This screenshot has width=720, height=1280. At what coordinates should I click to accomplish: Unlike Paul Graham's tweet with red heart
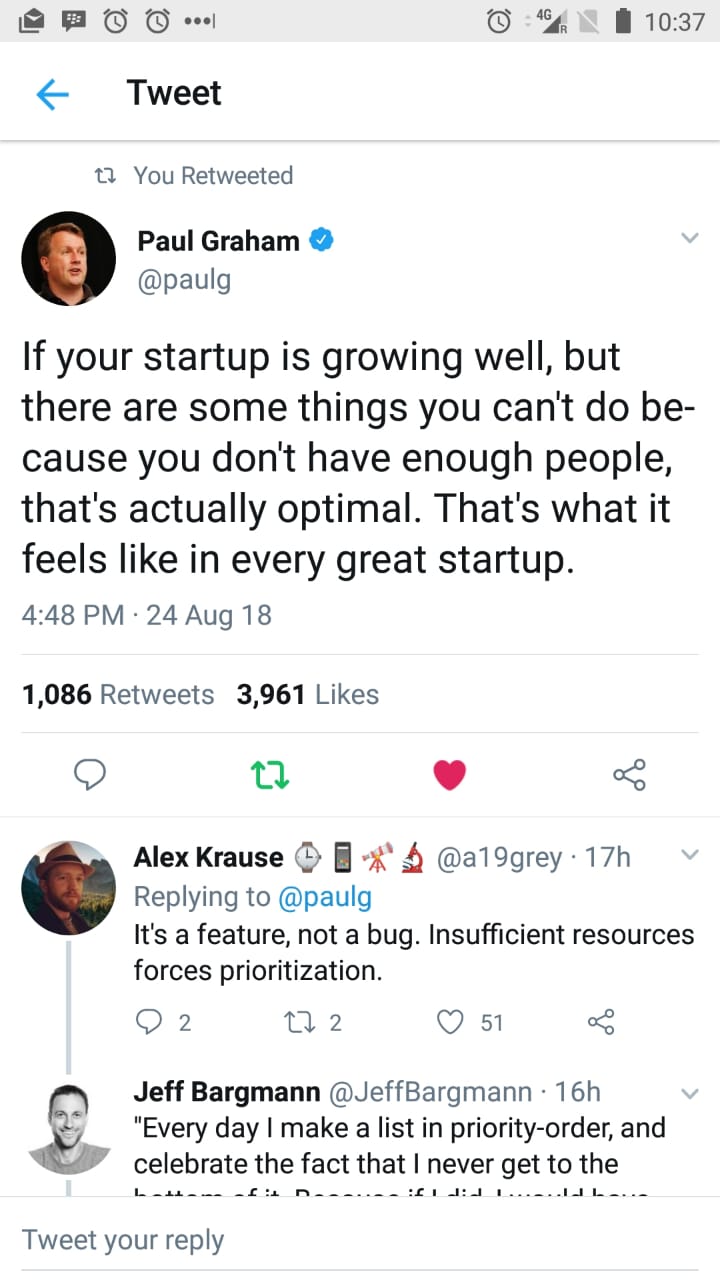point(449,774)
